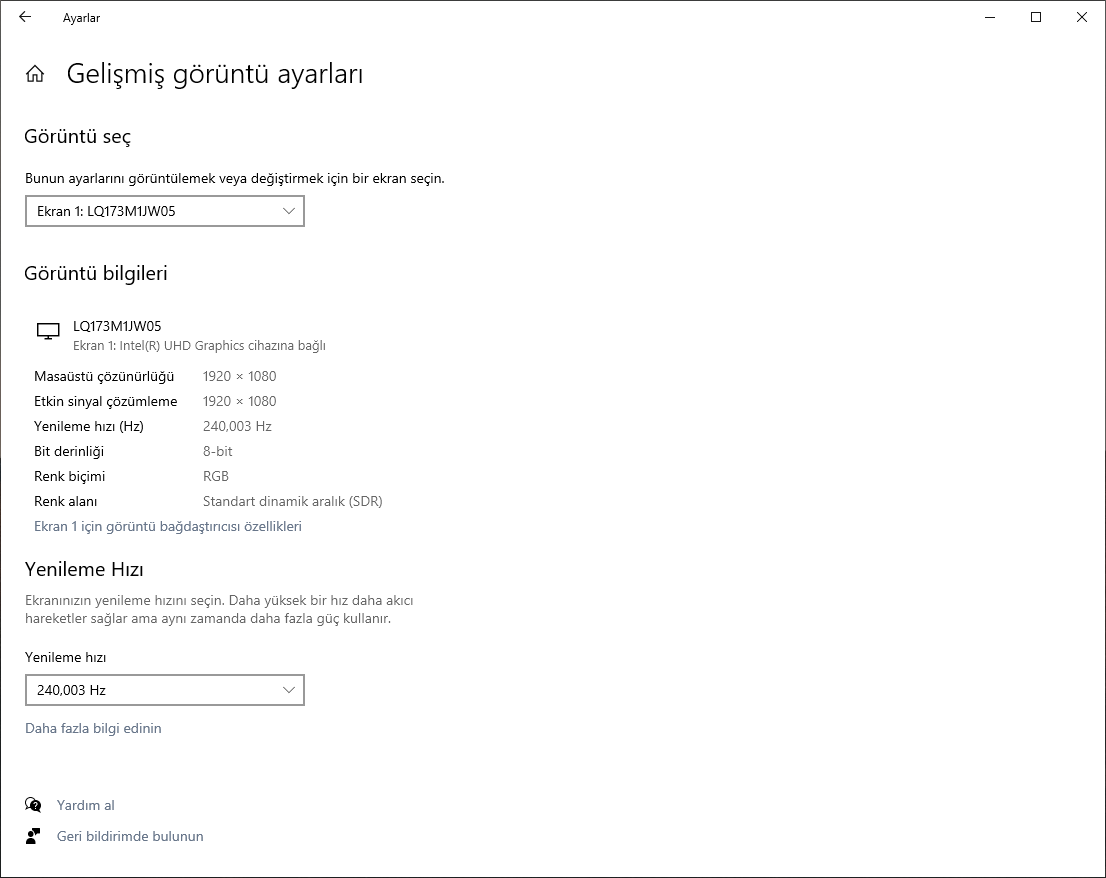Image resolution: width=1106 pixels, height=878 pixels.
Task: Click the monitor icon beside LQ173M1JW05
Action: 48,332
